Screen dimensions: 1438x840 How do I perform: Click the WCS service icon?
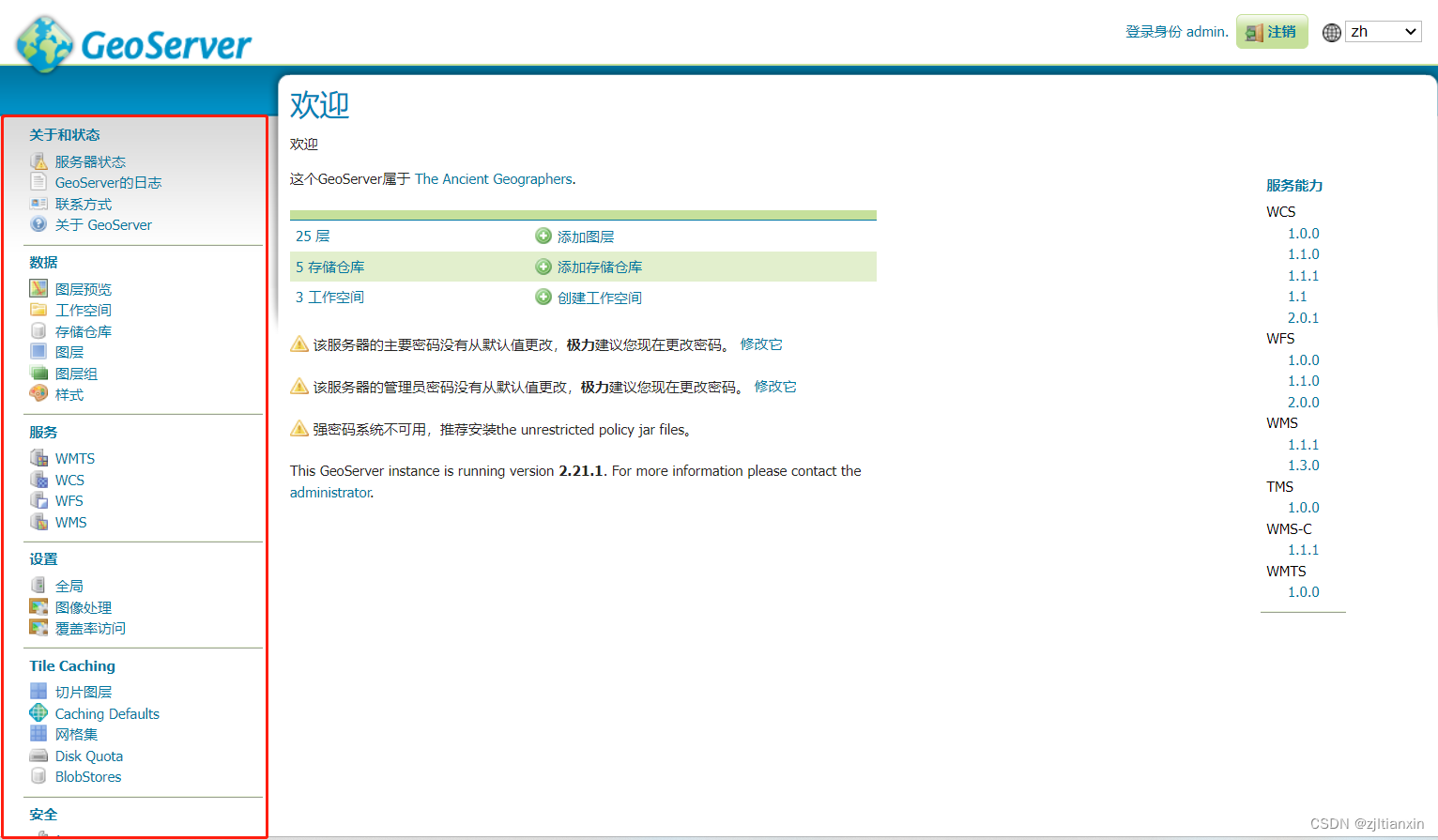click(38, 480)
